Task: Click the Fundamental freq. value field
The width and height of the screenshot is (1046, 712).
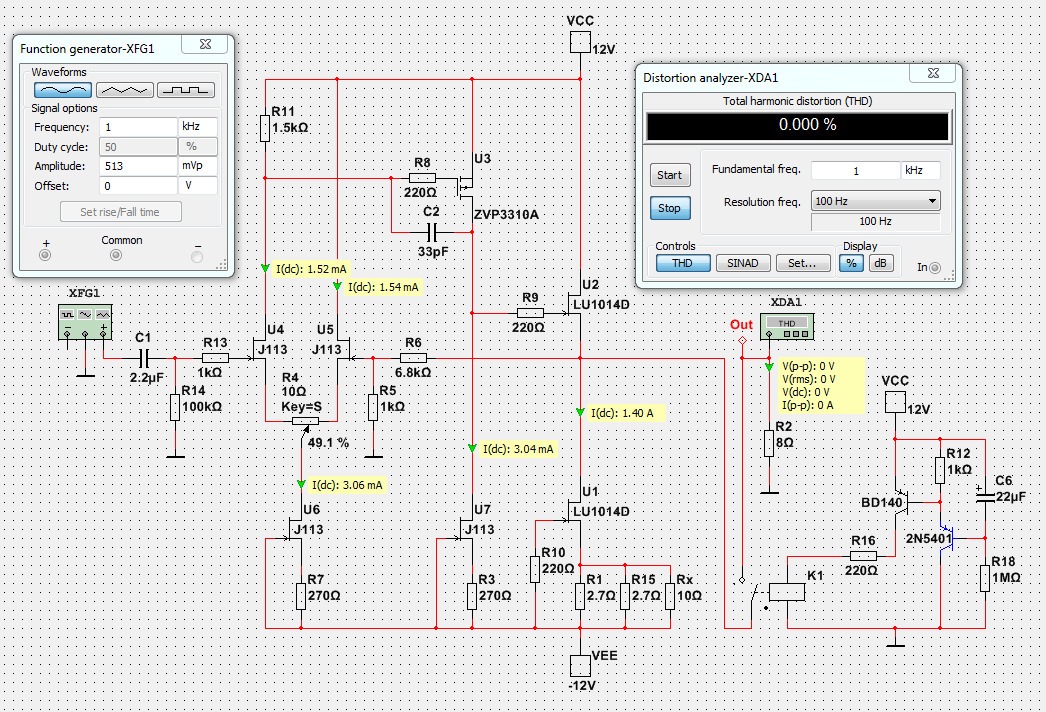Action: tap(855, 170)
